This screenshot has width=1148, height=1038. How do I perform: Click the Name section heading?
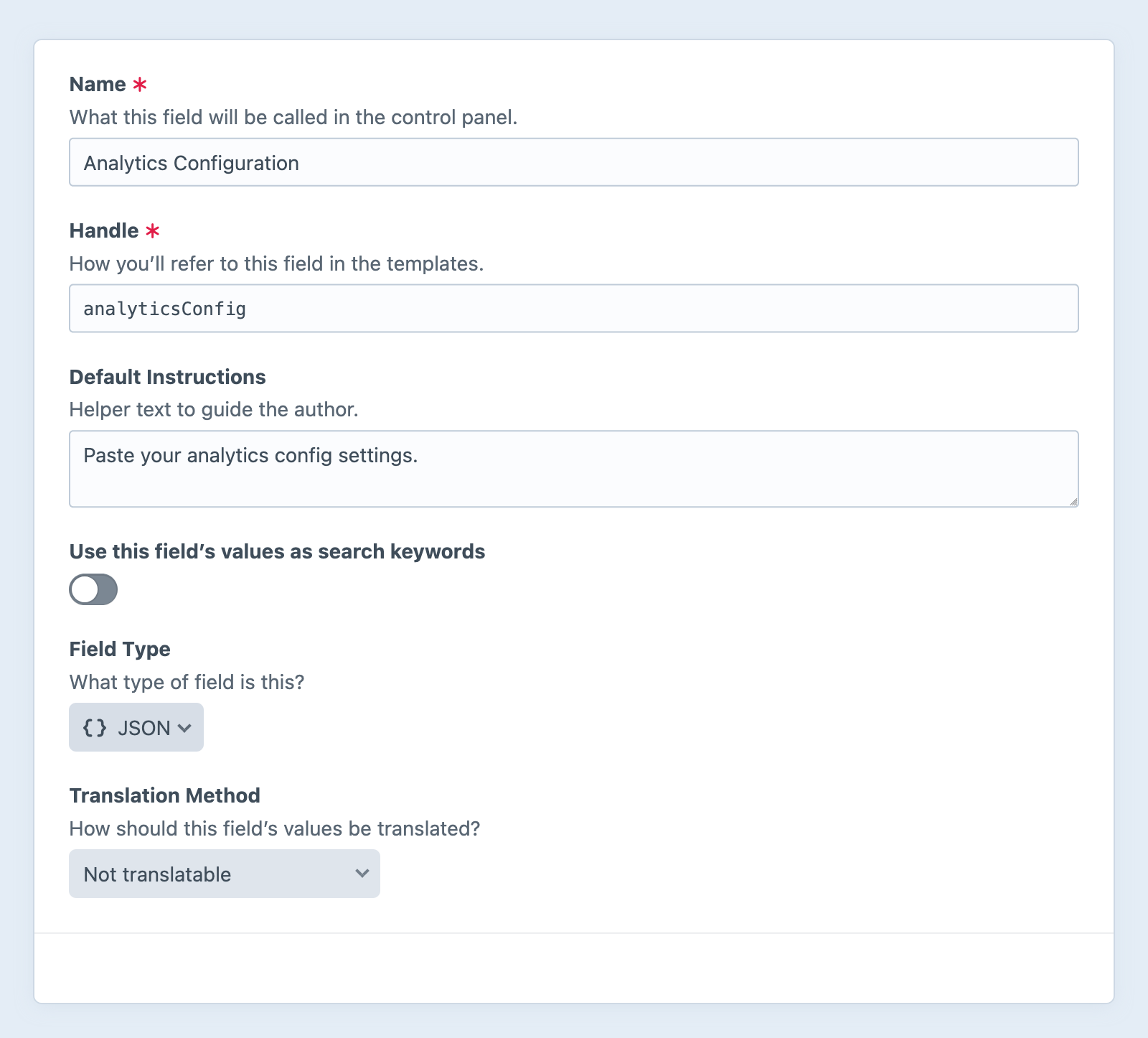pos(97,83)
